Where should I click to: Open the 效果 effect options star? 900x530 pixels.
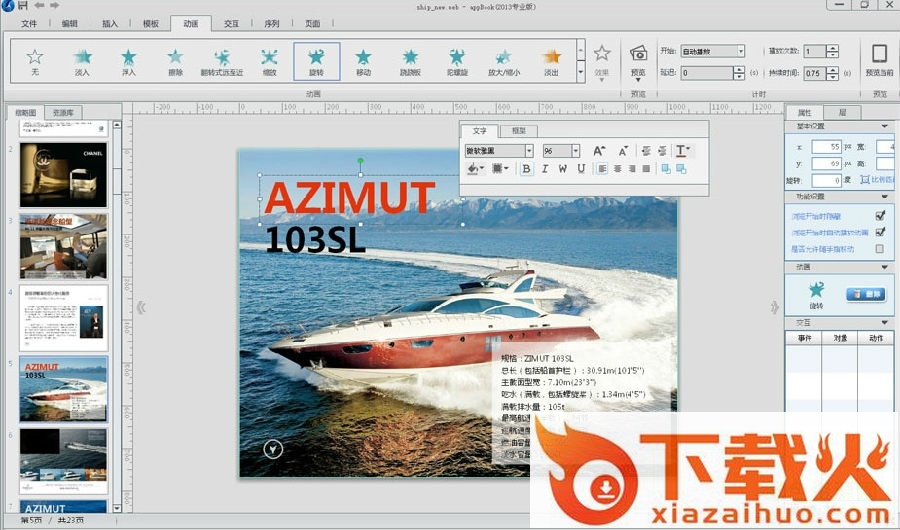pyautogui.click(x=602, y=61)
